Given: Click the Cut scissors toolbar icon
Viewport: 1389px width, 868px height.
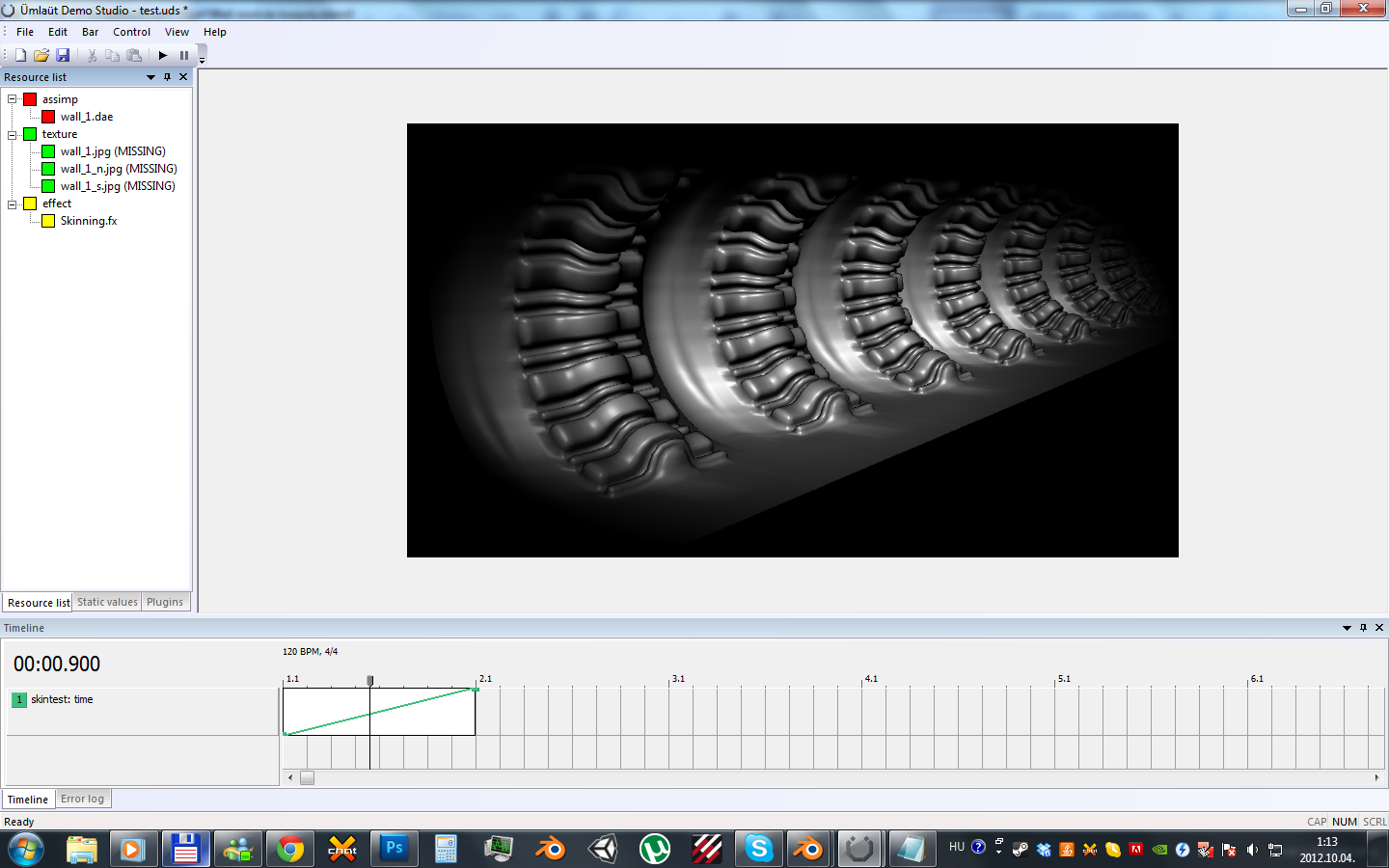Looking at the screenshot, I should pyautogui.click(x=92, y=55).
